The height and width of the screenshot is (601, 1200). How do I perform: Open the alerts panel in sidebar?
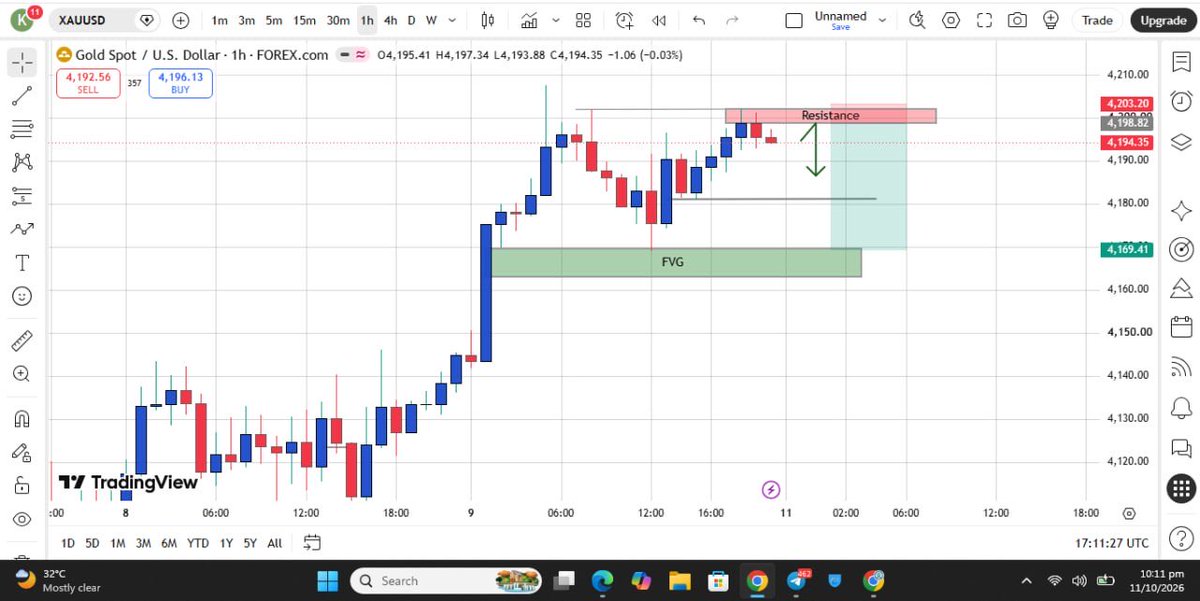(1180, 101)
